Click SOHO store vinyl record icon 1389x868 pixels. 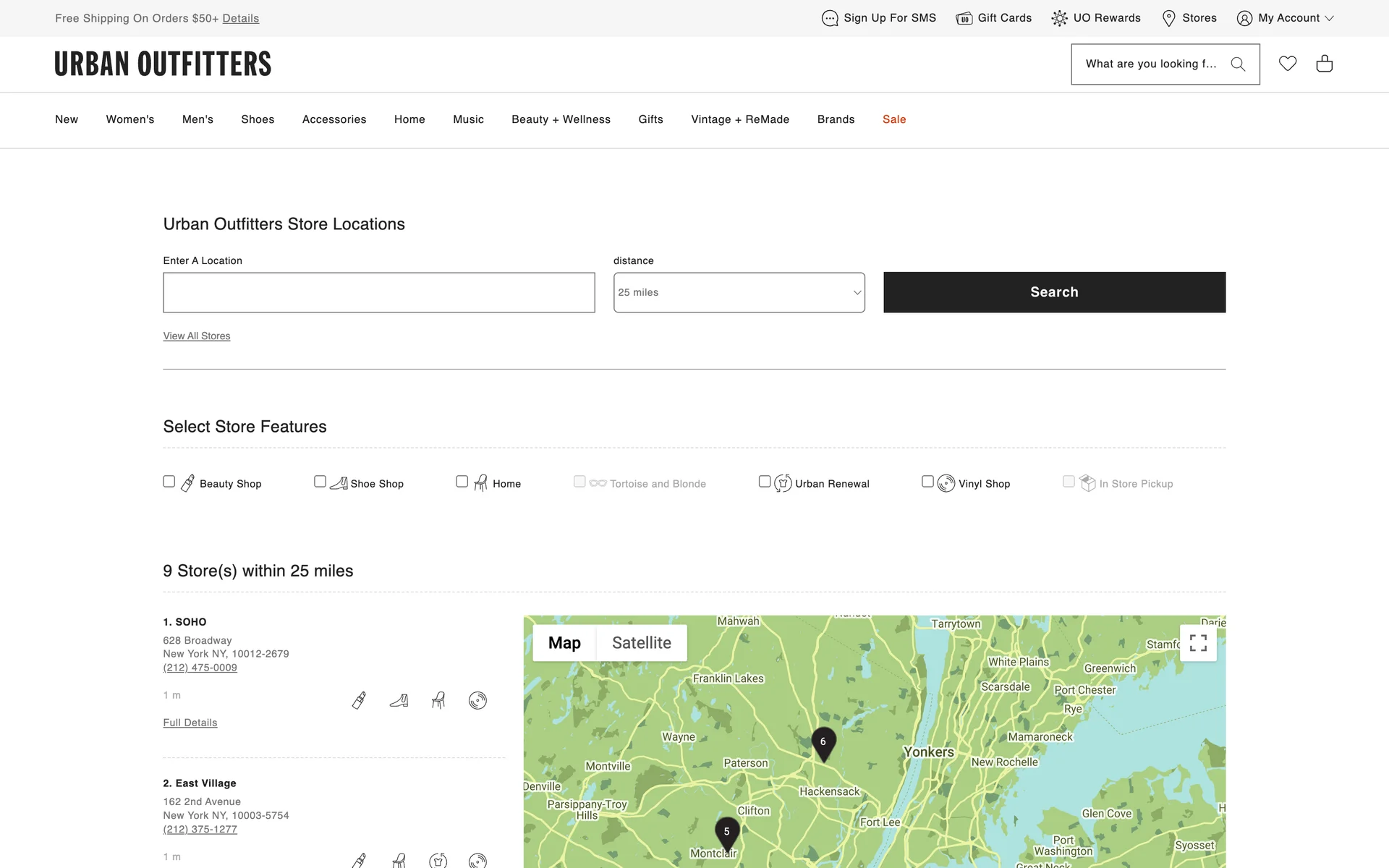click(477, 700)
